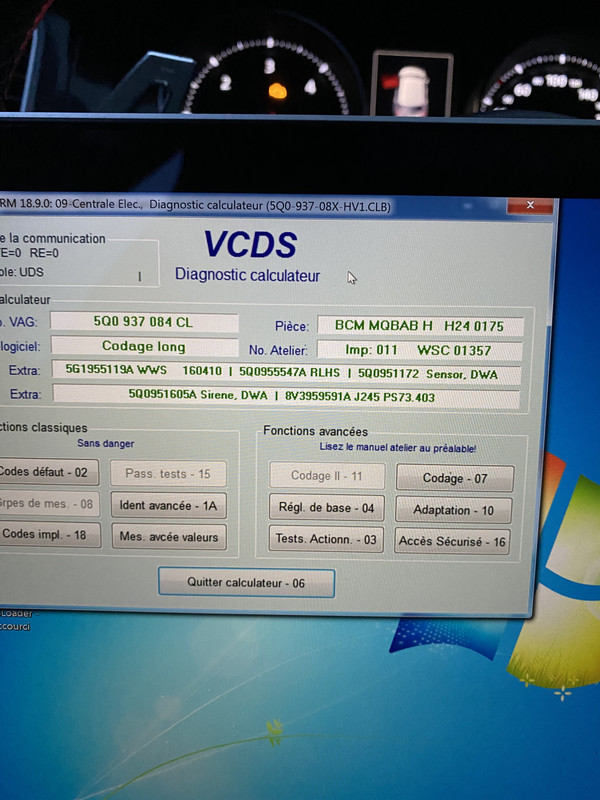Close the VCDS window with red X
This screenshot has width=600, height=800.
click(x=530, y=205)
